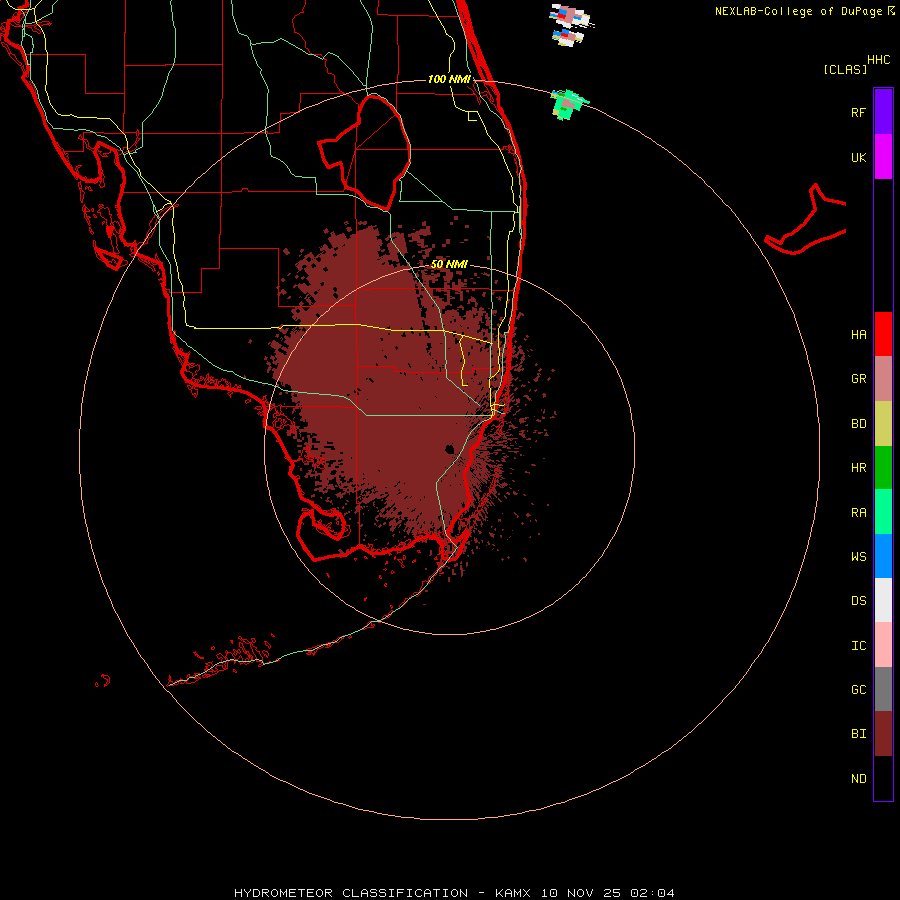This screenshot has width=900, height=900.
Task: Click the IC pink legend swatch
Action: [x=883, y=645]
